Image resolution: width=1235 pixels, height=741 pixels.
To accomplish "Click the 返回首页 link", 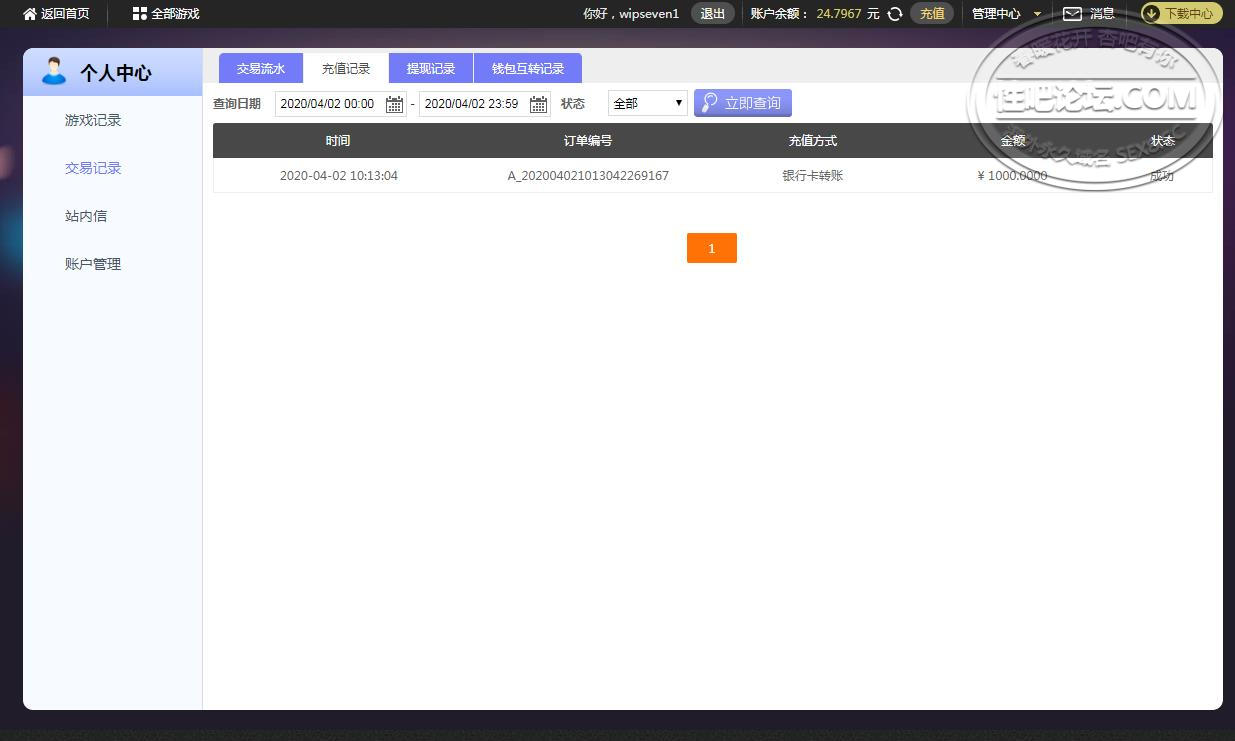I will click(65, 14).
